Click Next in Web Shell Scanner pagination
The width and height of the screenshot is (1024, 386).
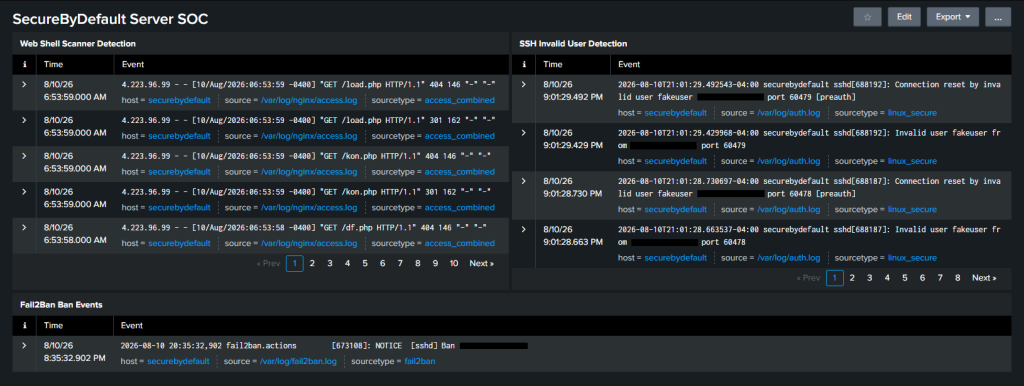[x=481, y=263]
